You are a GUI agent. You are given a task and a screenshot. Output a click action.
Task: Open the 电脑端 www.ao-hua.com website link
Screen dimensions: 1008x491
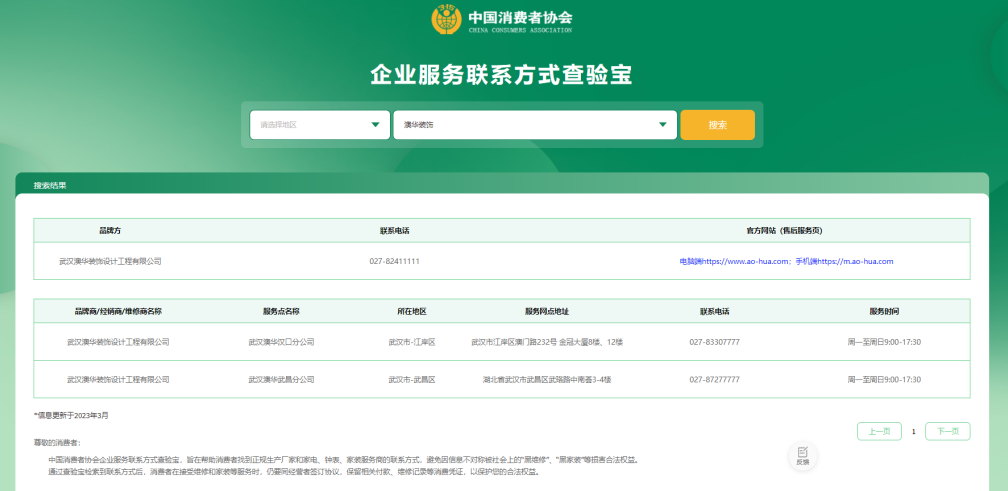coord(735,261)
